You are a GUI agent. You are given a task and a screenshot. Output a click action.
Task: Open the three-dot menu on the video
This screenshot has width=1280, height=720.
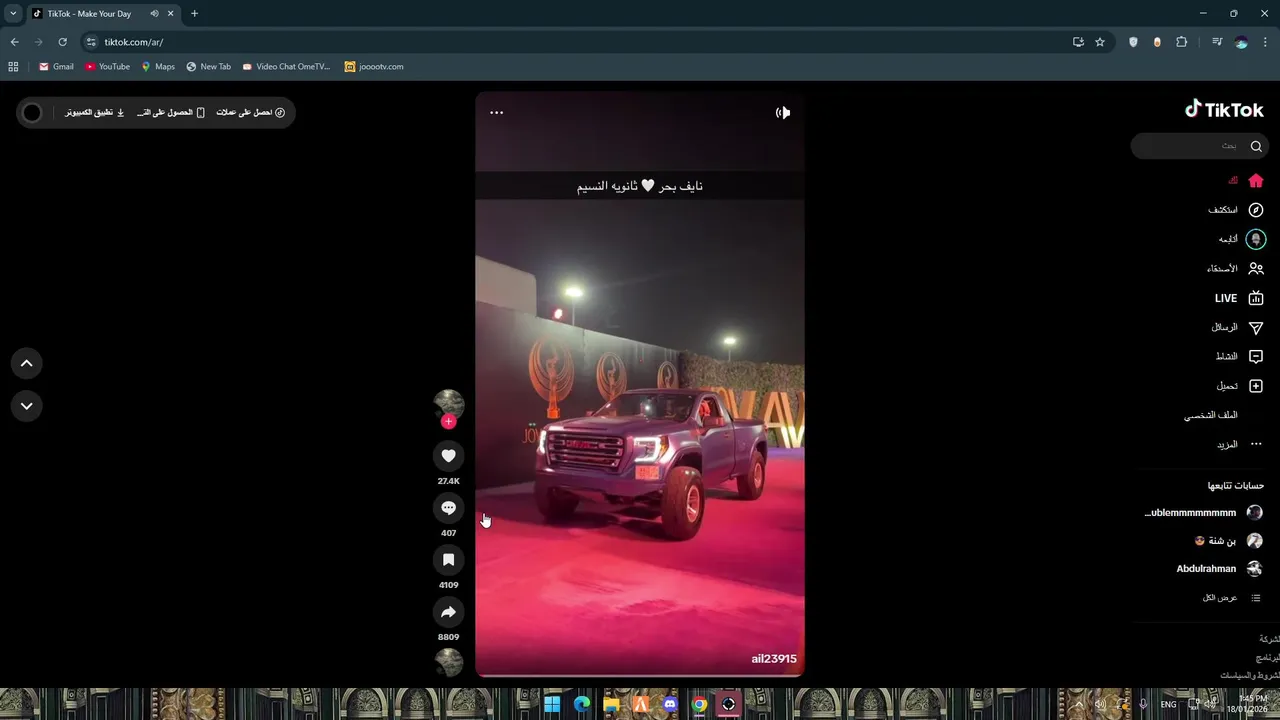point(496,112)
